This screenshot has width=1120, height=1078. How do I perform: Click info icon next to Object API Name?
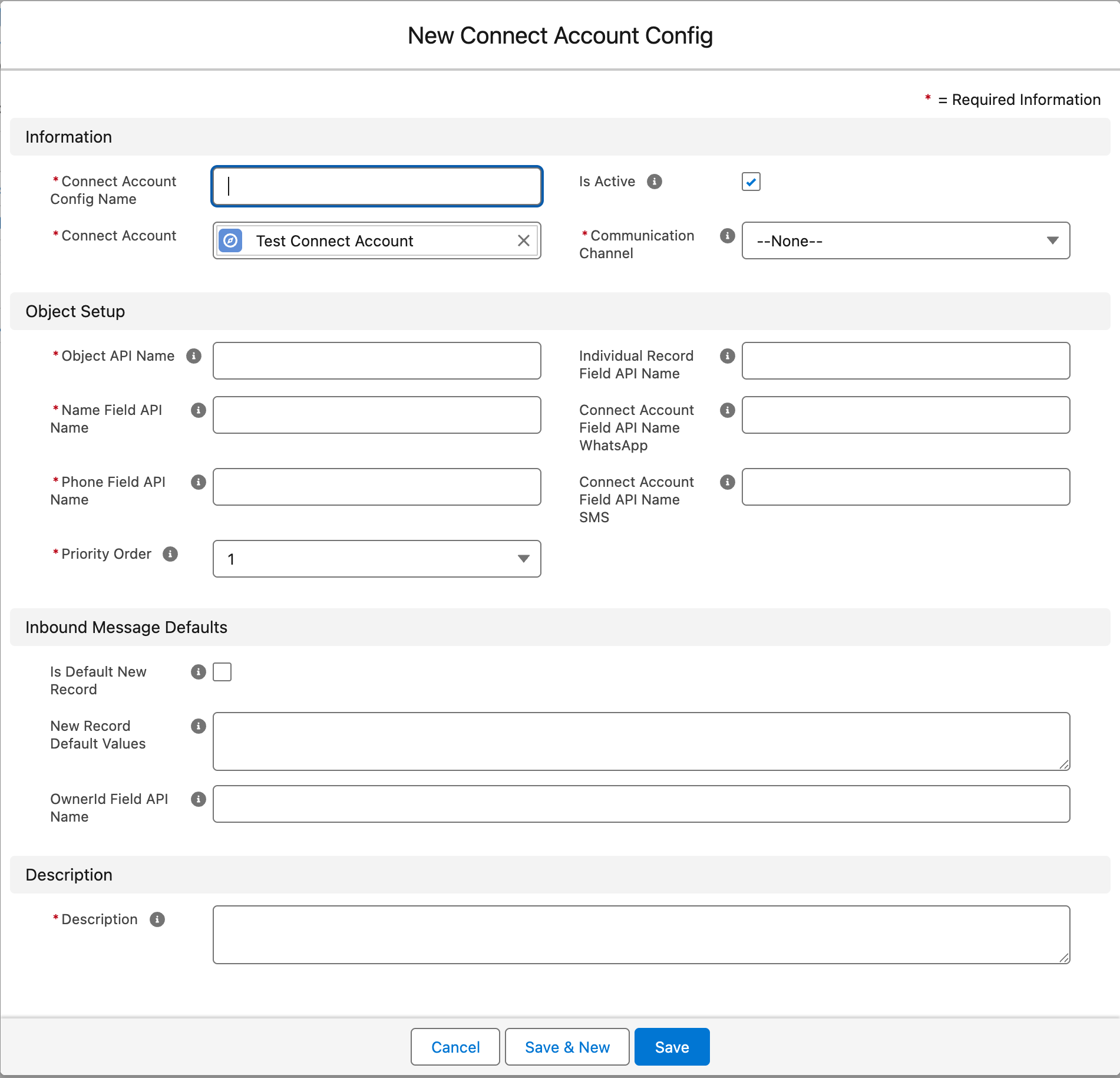pyautogui.click(x=194, y=356)
